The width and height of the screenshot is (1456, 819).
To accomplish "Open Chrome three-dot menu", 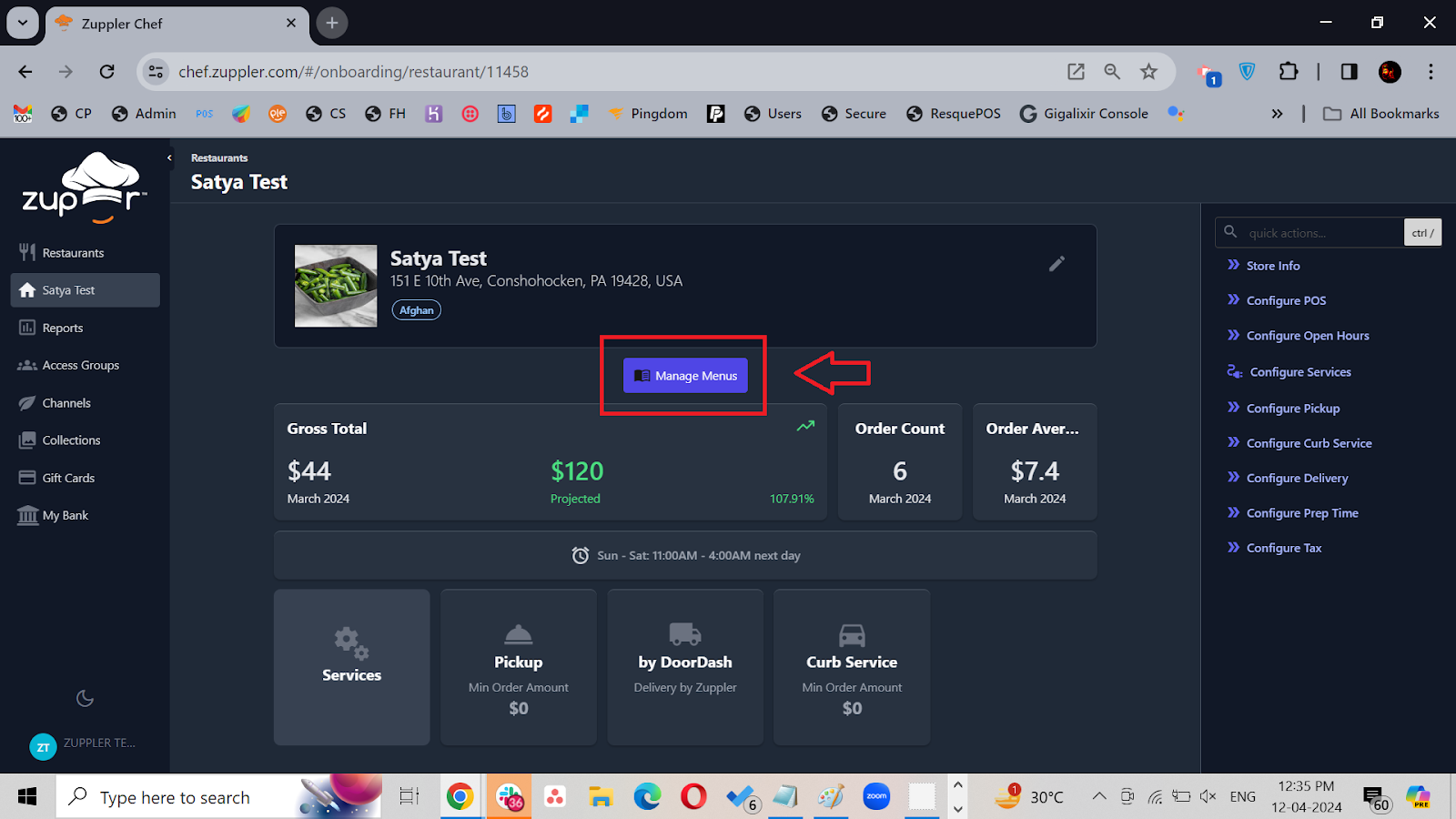I will [1431, 72].
